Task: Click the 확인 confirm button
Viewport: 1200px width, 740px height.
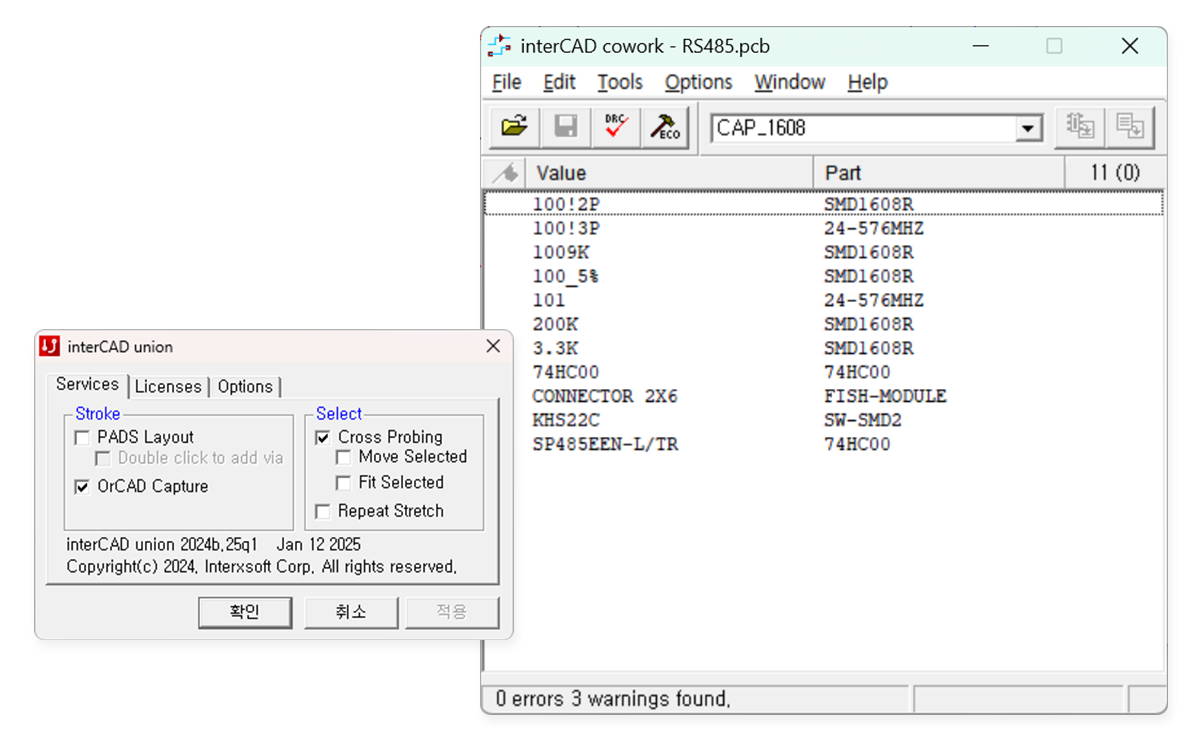Action: [245, 612]
